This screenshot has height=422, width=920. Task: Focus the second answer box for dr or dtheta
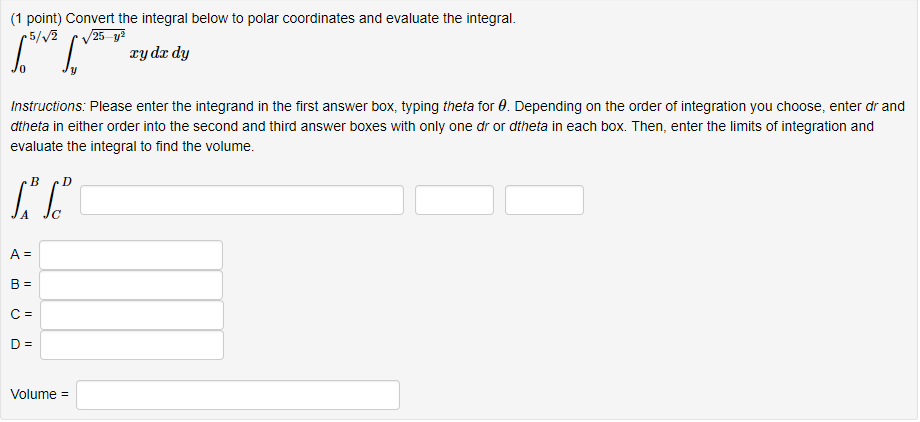[x=454, y=200]
